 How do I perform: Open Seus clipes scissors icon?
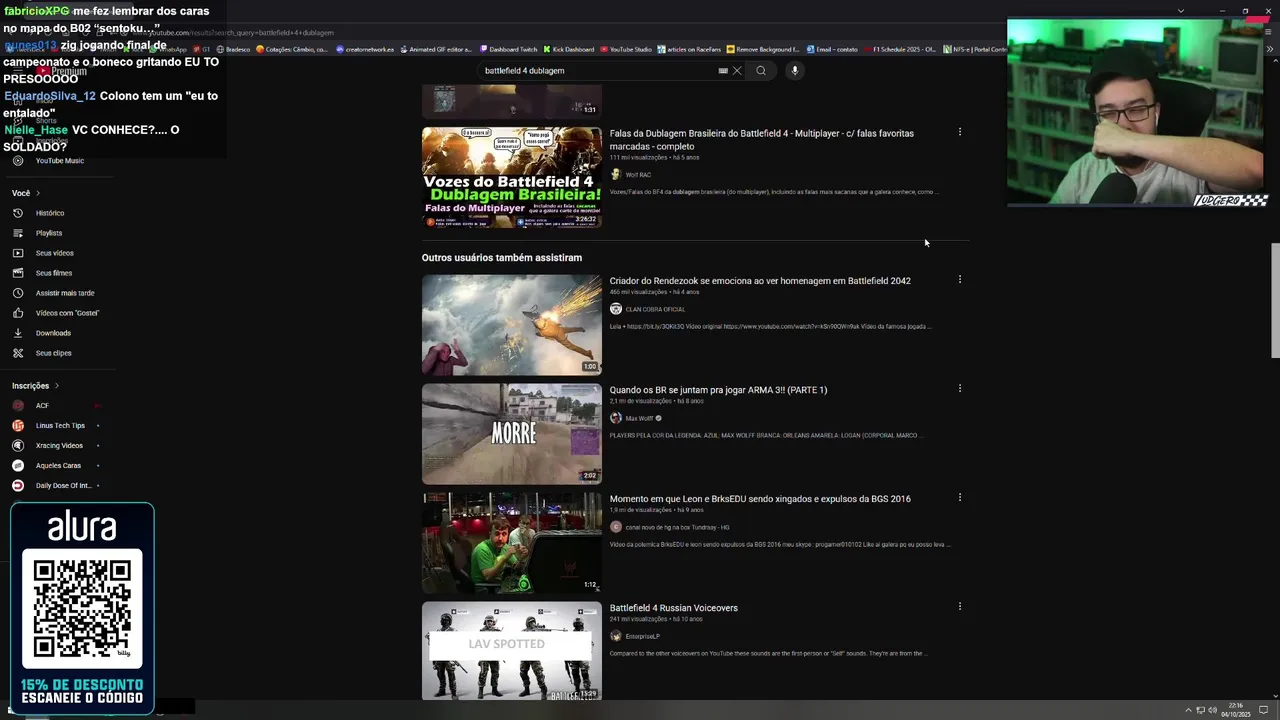(x=18, y=353)
